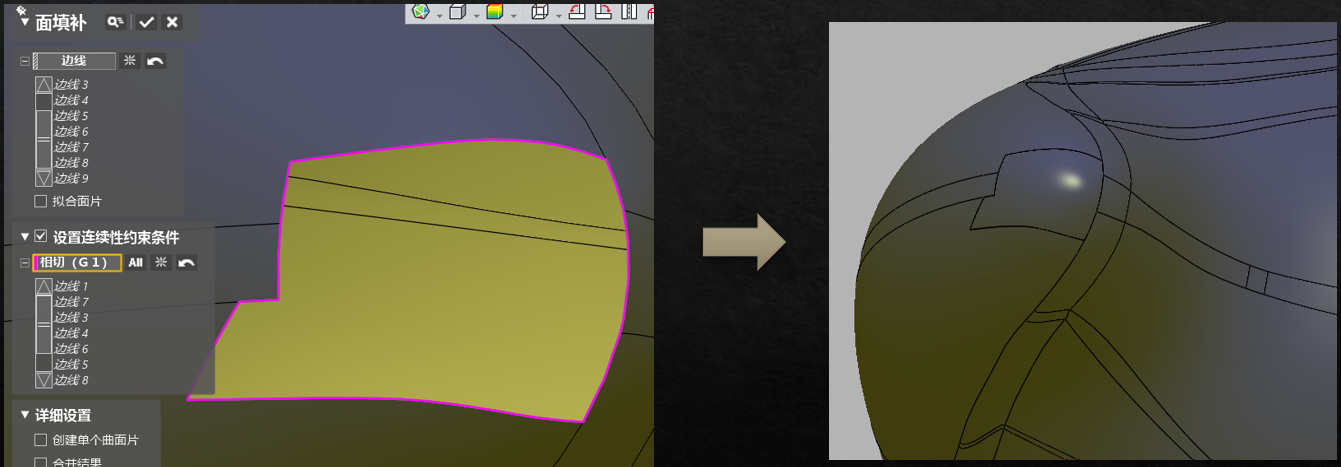Select 边线 4 in the upper edge list
The width and height of the screenshot is (1341, 467).
click(x=71, y=100)
